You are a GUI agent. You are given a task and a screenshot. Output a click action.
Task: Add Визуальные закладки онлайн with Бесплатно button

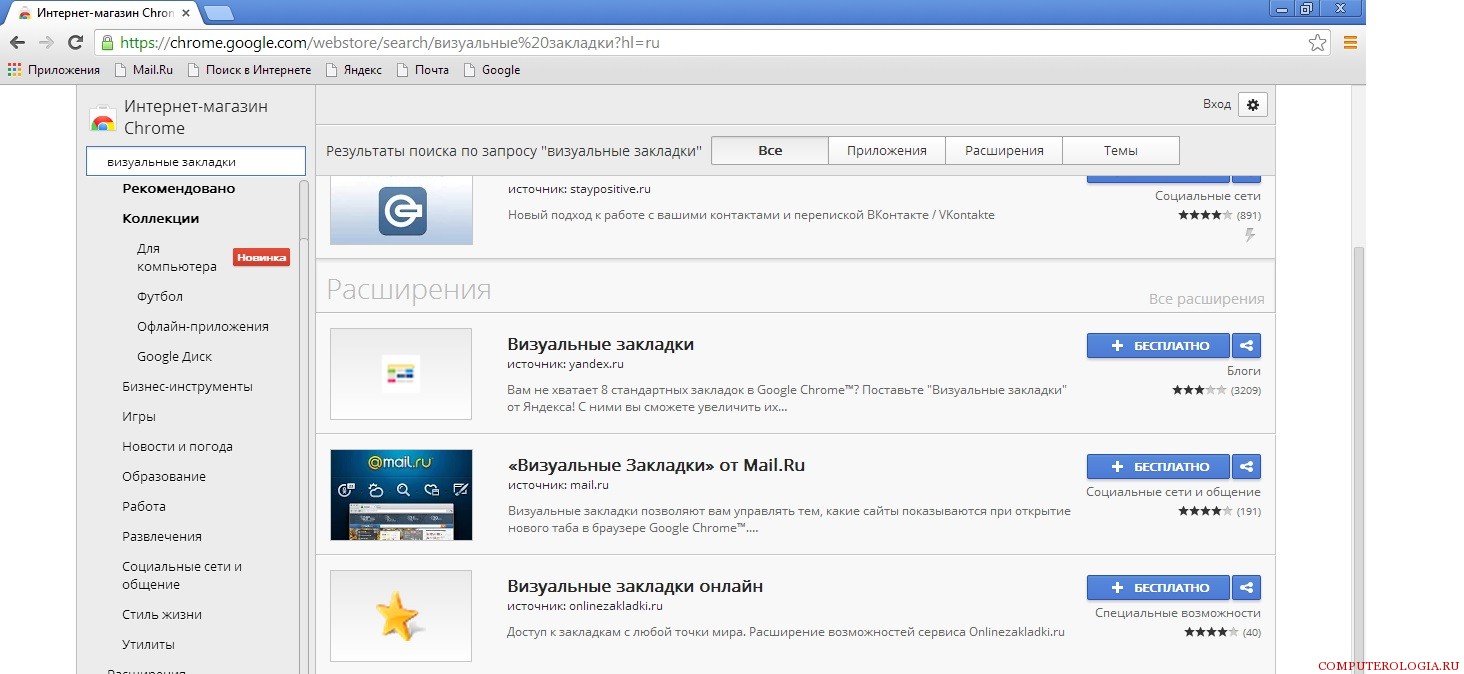[x=1159, y=588]
